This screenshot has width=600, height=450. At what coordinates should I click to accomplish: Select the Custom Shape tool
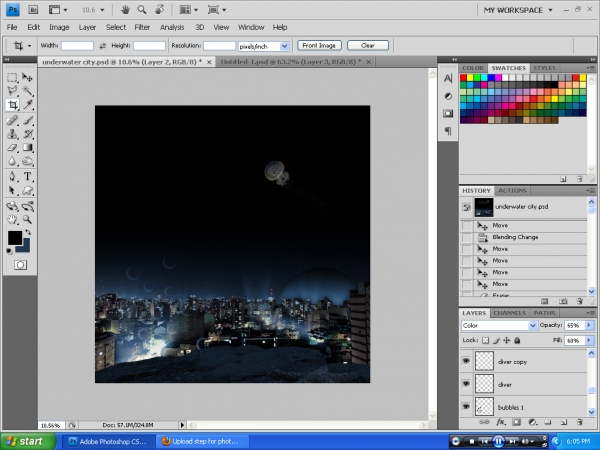click(27, 190)
